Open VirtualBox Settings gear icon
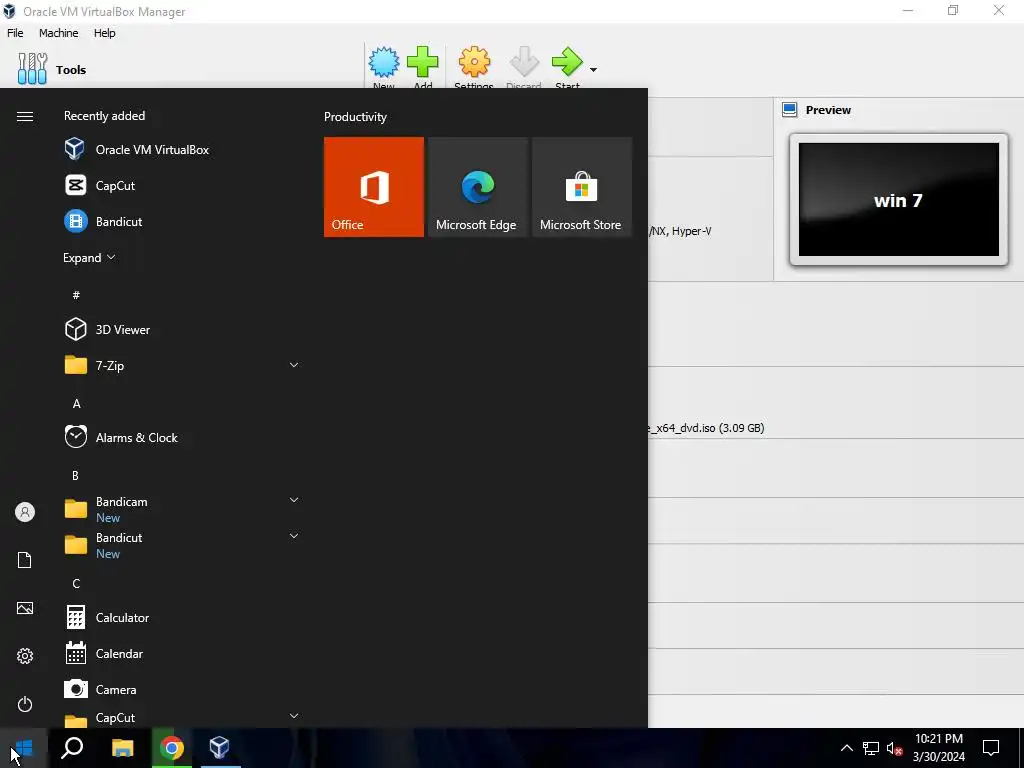Screen dimensions: 1024x768 [474, 62]
